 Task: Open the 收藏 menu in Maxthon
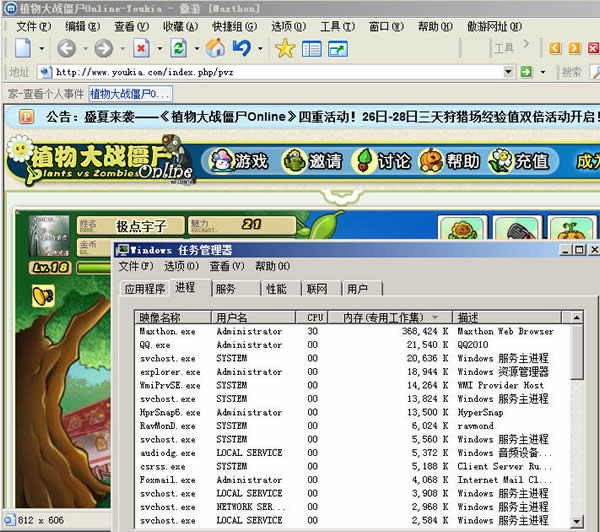180,26
